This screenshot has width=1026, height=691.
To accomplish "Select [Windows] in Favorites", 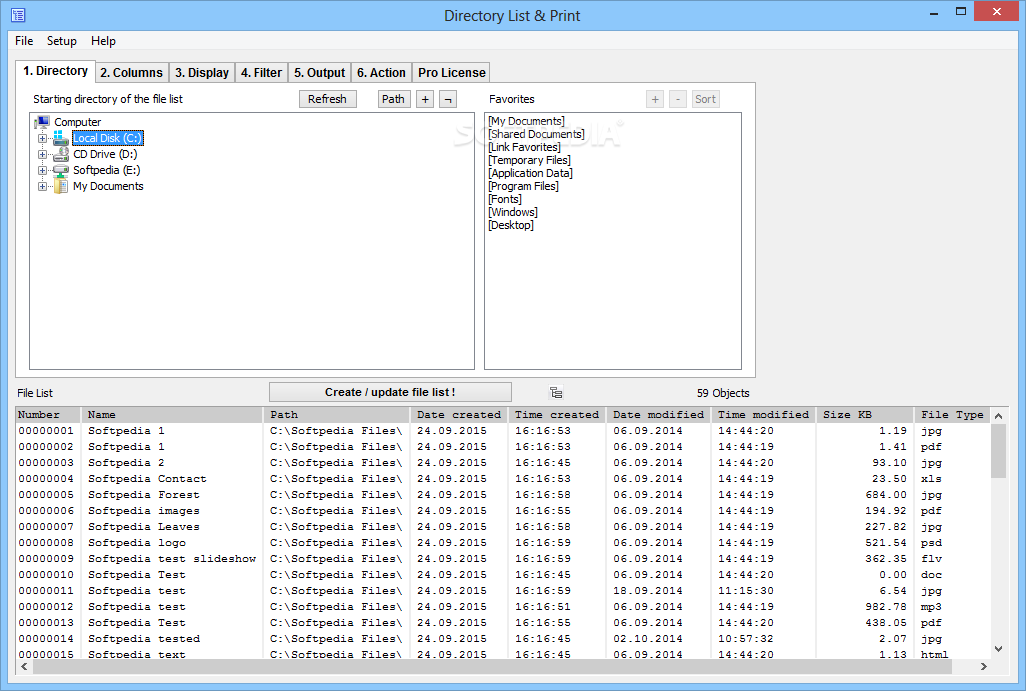I will [x=512, y=213].
